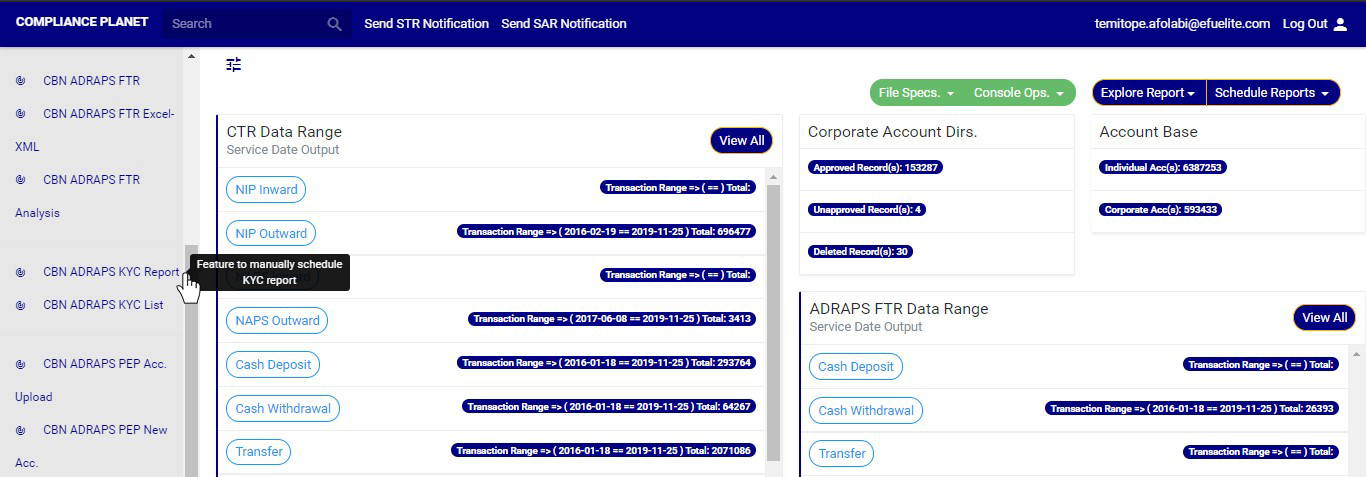Open Send SAR Notification

pyautogui.click(x=564, y=24)
